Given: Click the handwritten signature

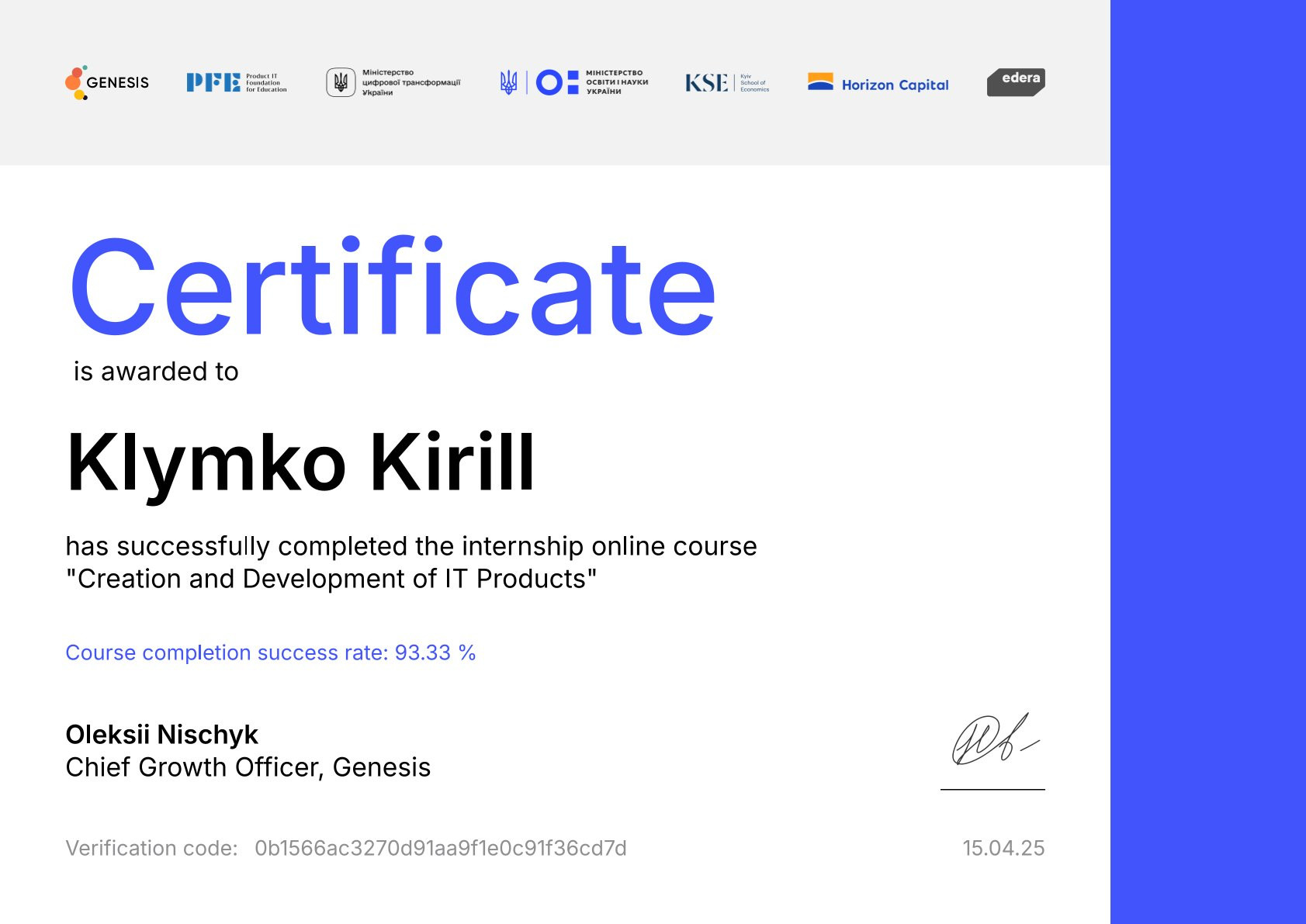Looking at the screenshot, I should click(993, 740).
